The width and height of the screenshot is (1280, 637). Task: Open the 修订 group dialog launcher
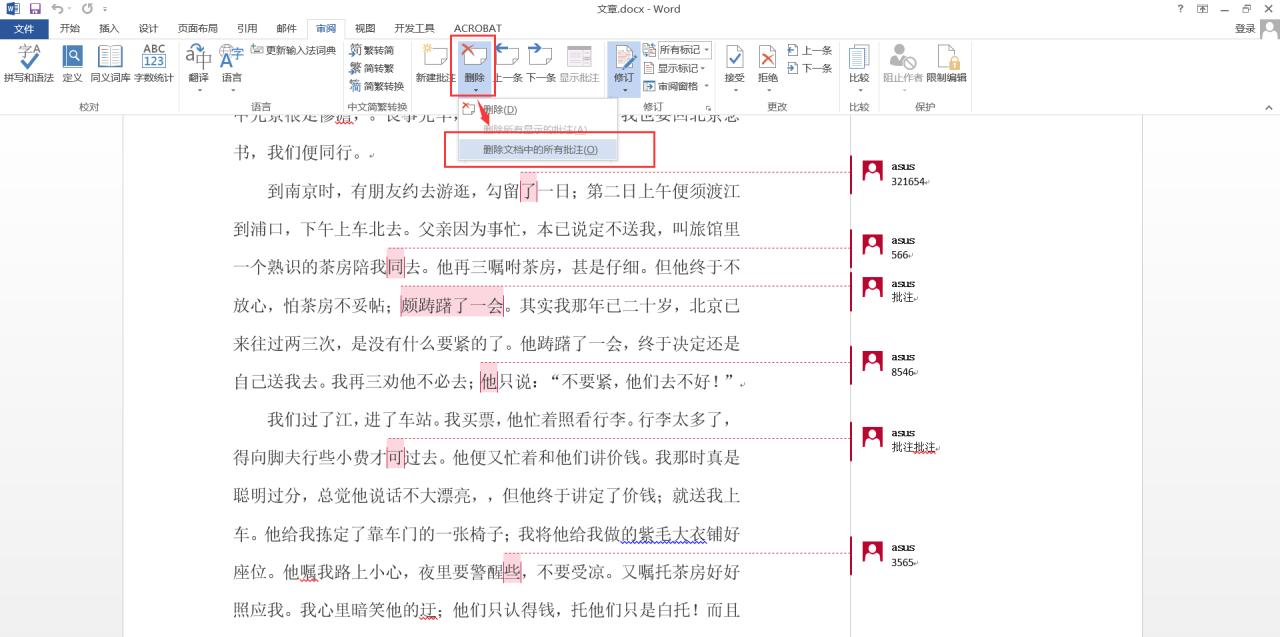click(x=708, y=107)
